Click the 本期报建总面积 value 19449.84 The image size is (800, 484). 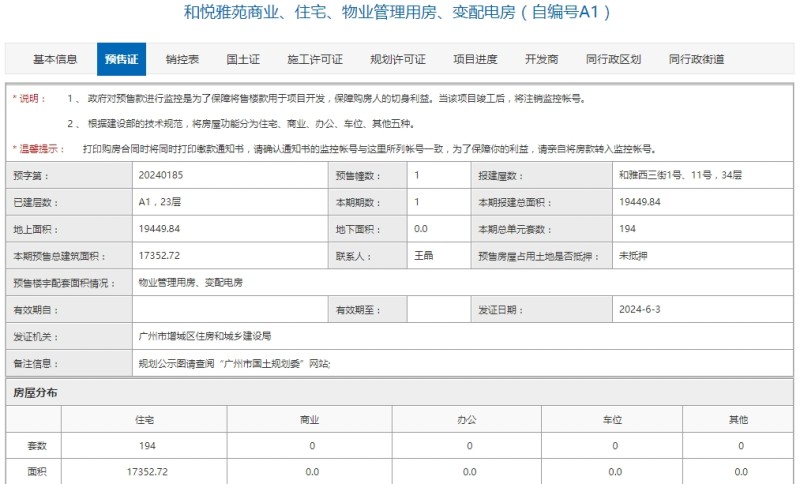[640, 202]
